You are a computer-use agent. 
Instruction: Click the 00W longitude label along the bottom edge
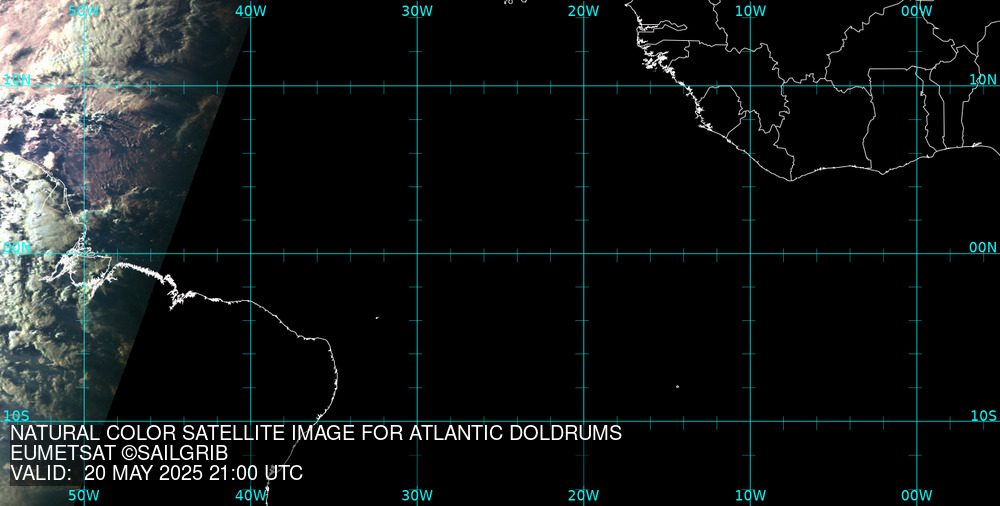point(917,495)
